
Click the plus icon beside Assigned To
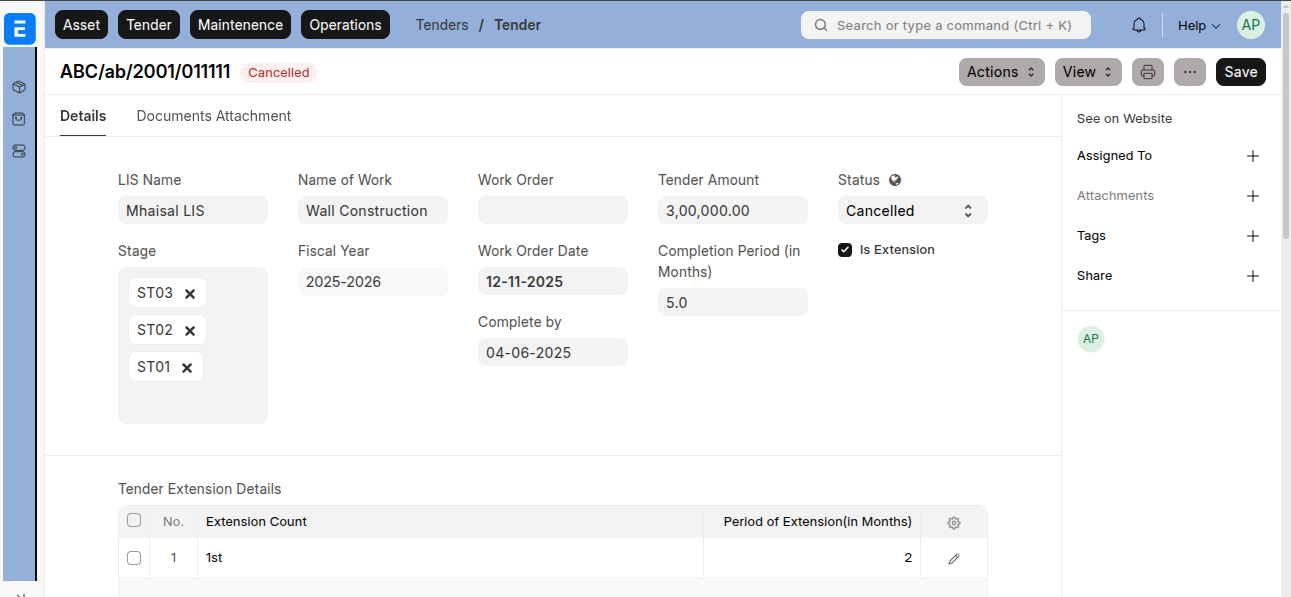coord(1252,156)
